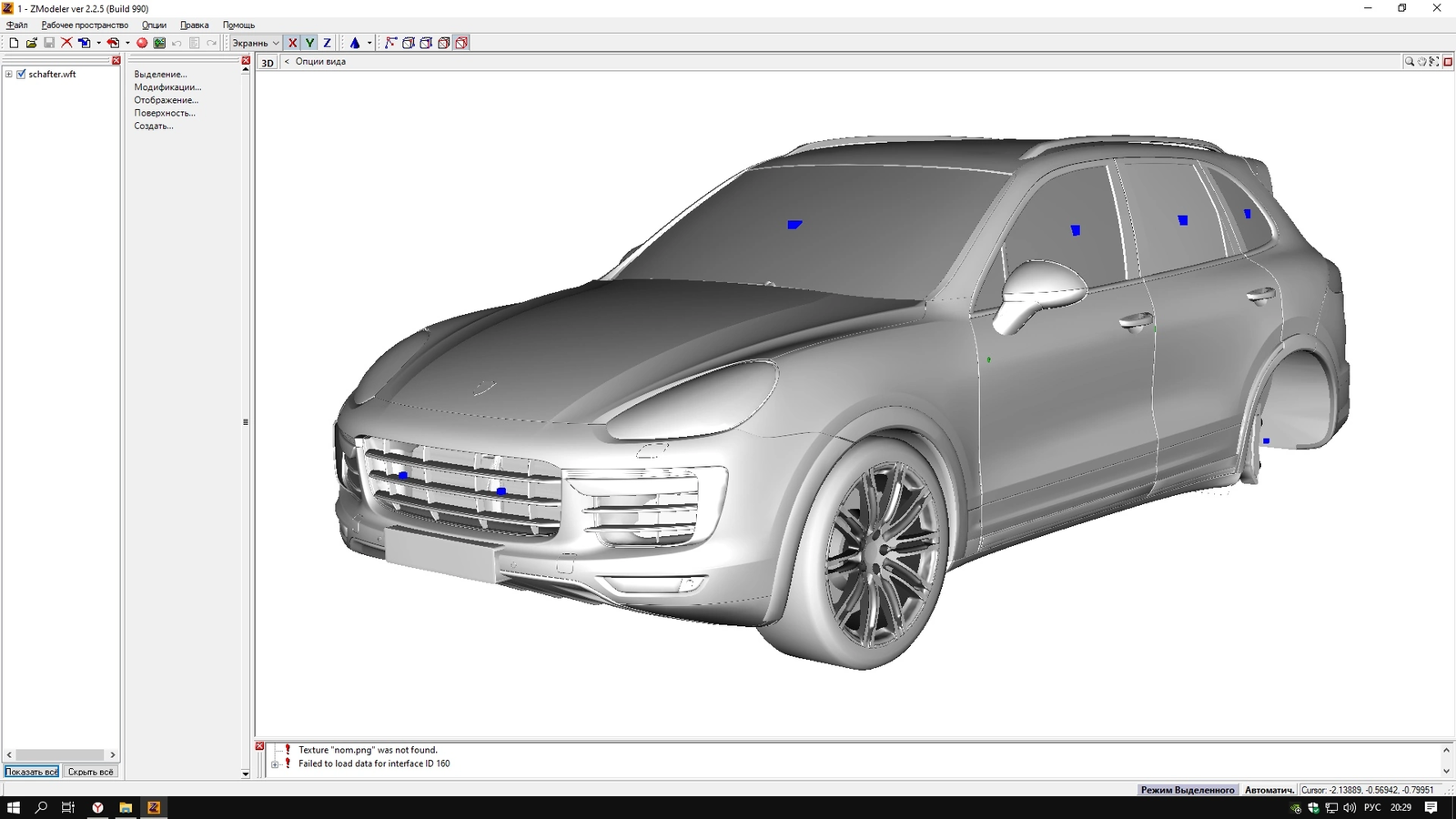Uncheck the schafter.wft visibility checkbox
This screenshot has height=819, width=1456.
[x=21, y=75]
